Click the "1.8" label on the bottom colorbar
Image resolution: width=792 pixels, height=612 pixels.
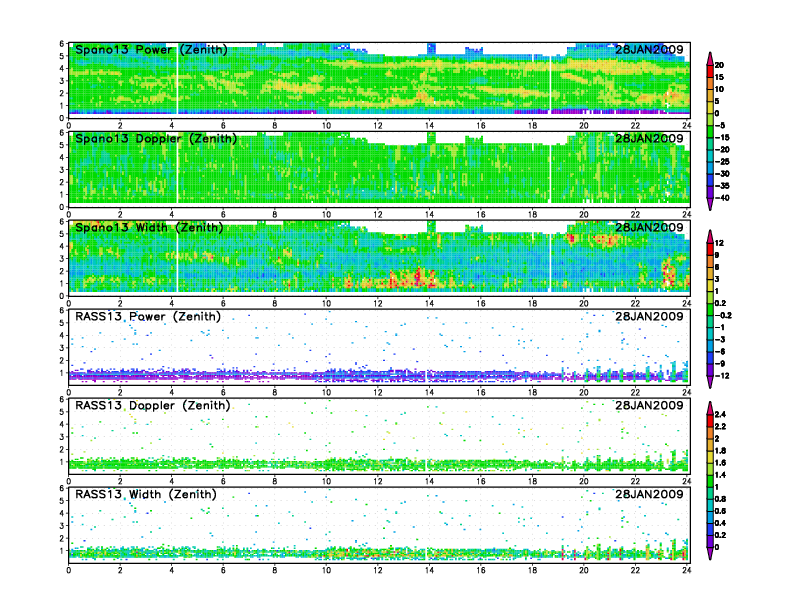click(x=720, y=450)
